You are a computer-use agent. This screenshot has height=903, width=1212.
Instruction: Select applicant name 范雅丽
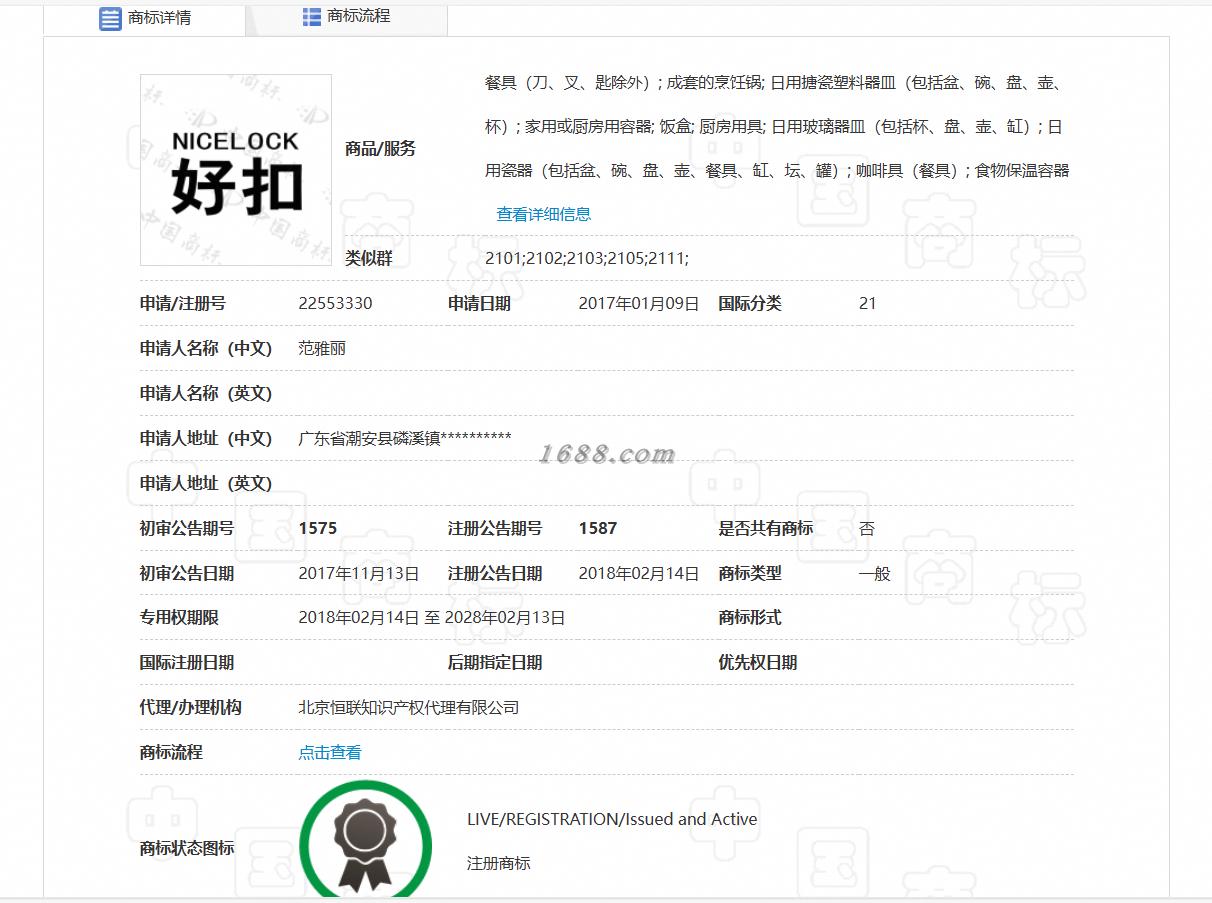(x=322, y=349)
